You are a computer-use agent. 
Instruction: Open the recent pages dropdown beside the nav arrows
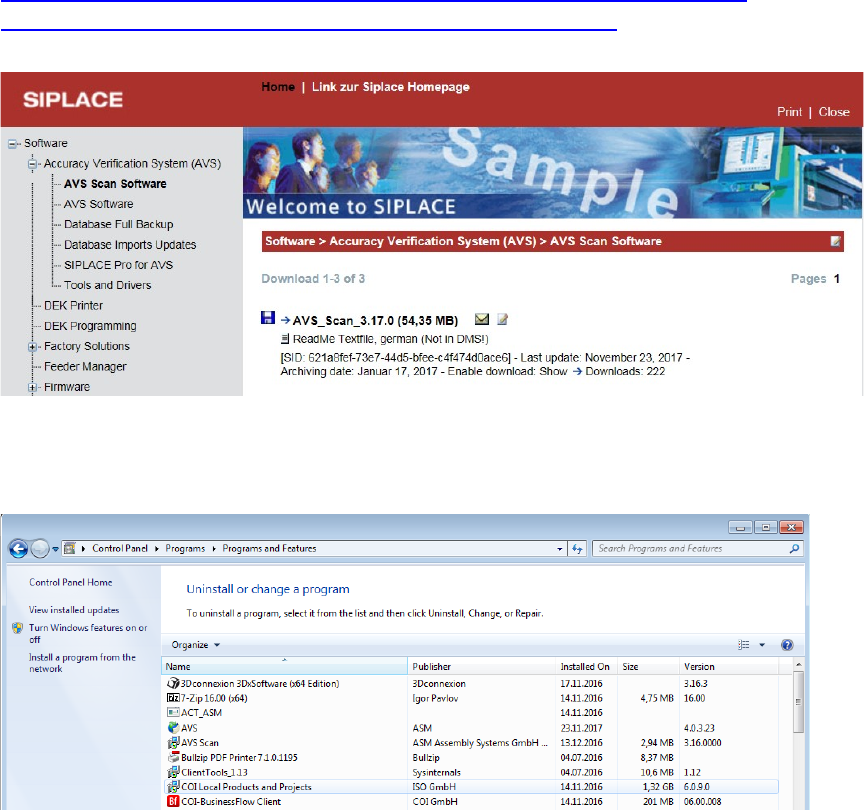pos(55,549)
